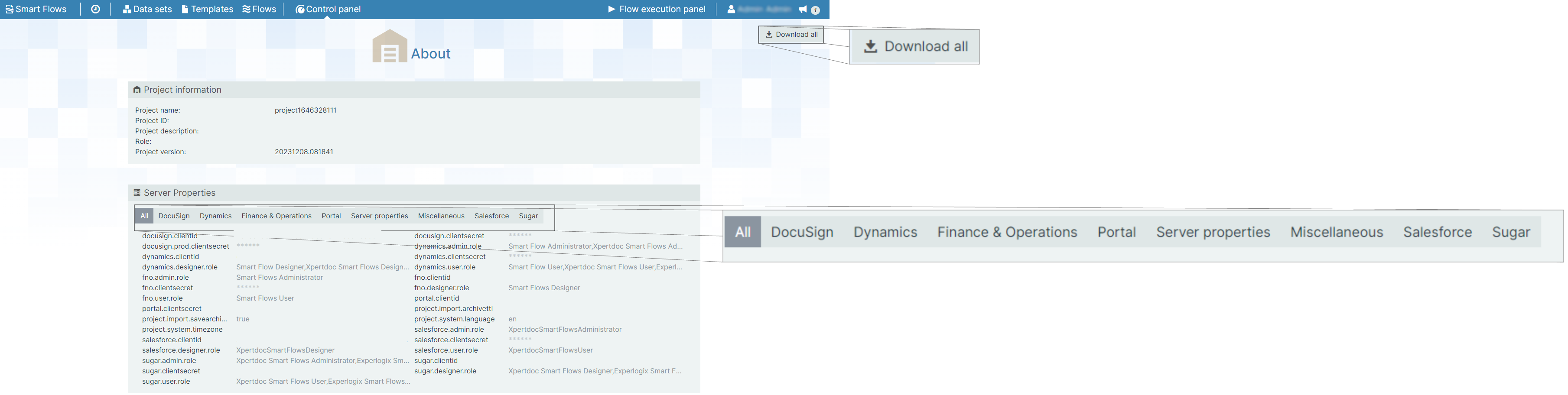
Task: Click the project version value 20231208.081841
Action: pyautogui.click(x=304, y=152)
